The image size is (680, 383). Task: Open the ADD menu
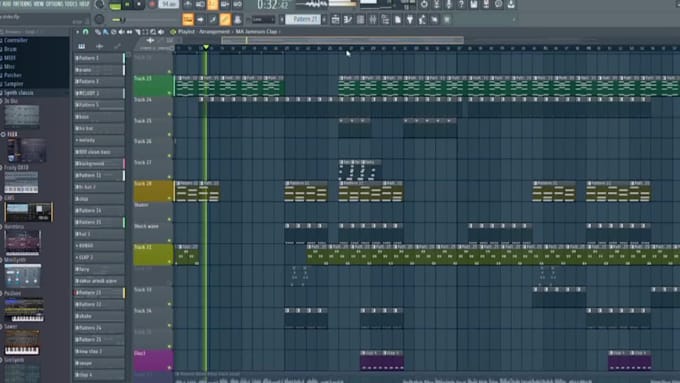(7, 3)
